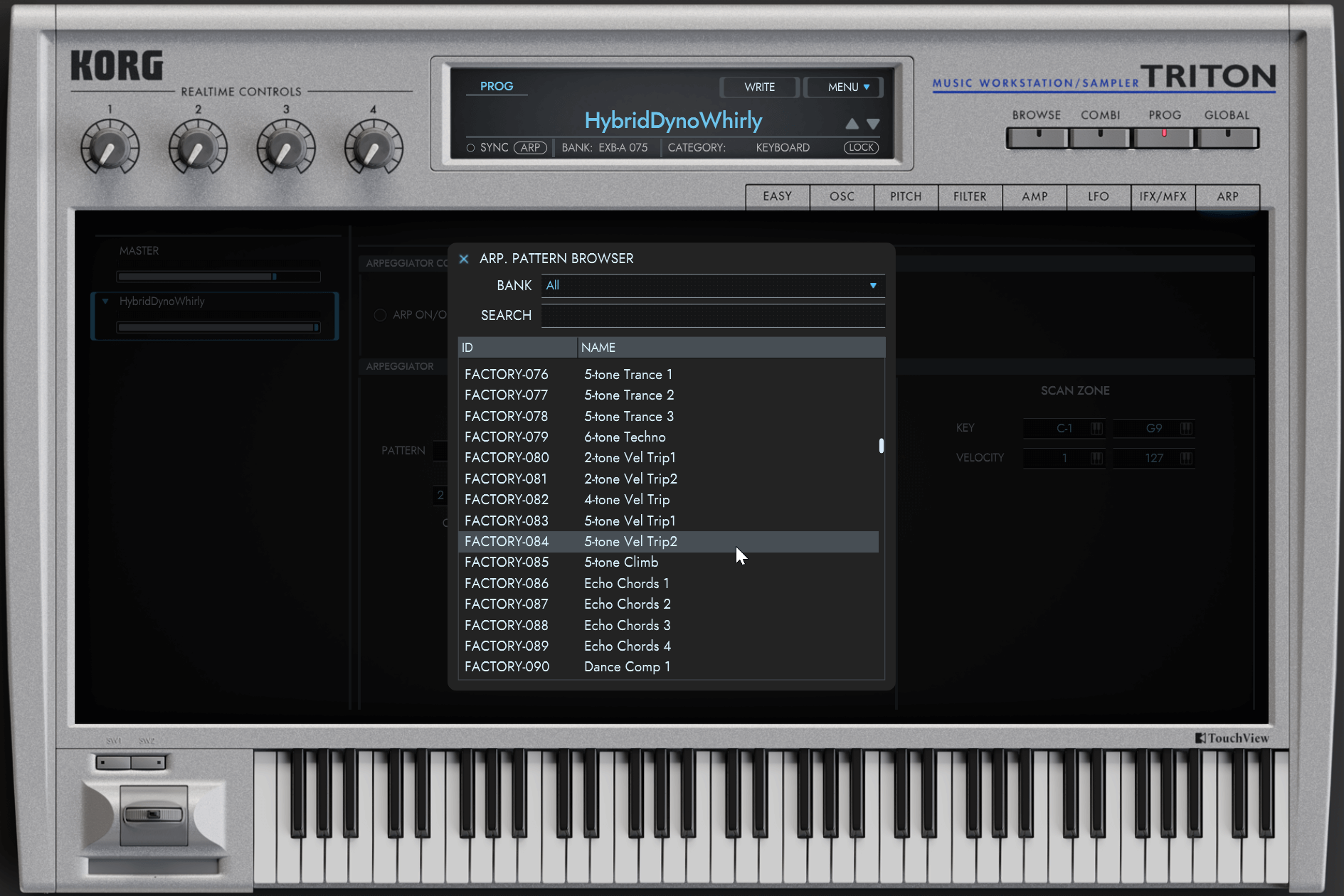Toggle the SW2 switch
Viewport: 1344px width, 896px height.
coord(148,762)
